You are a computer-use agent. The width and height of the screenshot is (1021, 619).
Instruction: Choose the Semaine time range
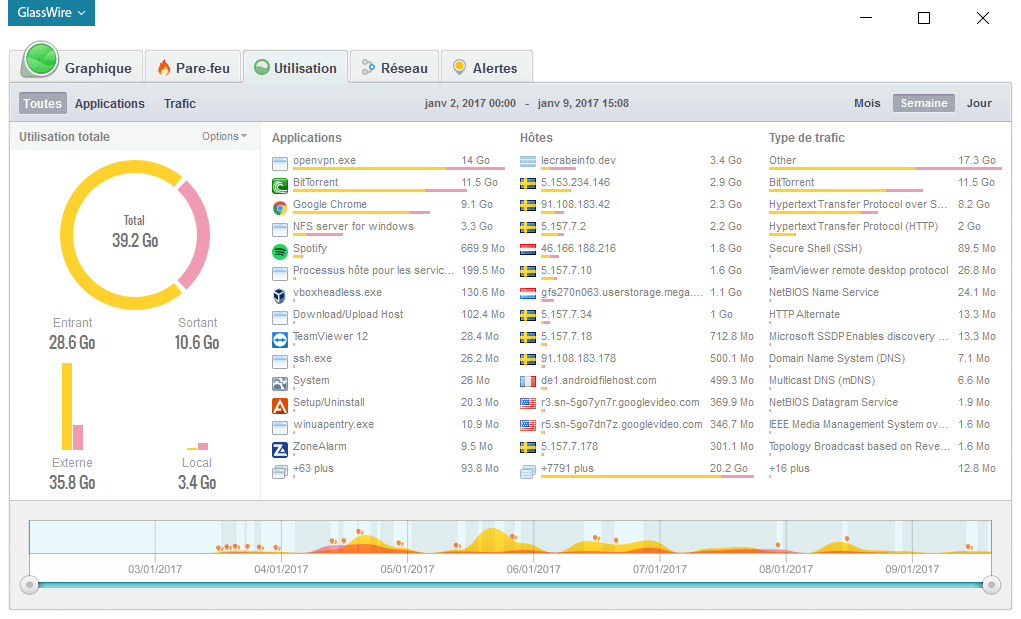[923, 103]
